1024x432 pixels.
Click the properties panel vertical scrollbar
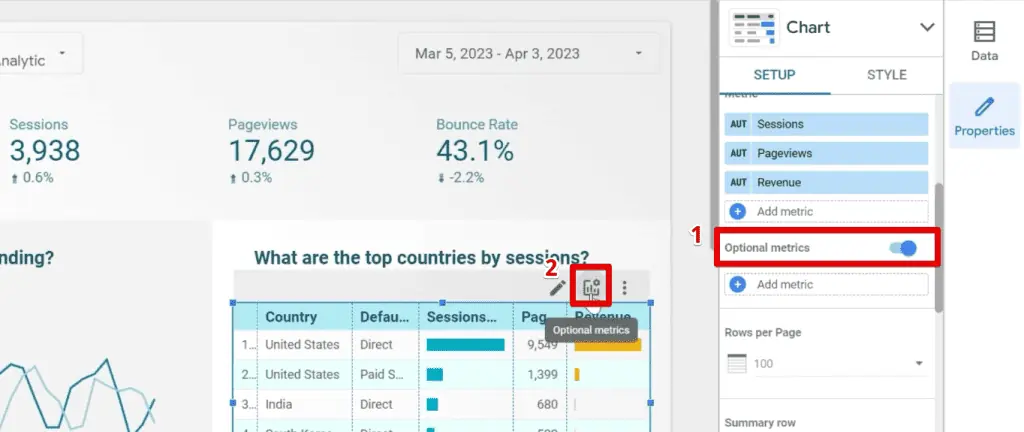click(939, 247)
